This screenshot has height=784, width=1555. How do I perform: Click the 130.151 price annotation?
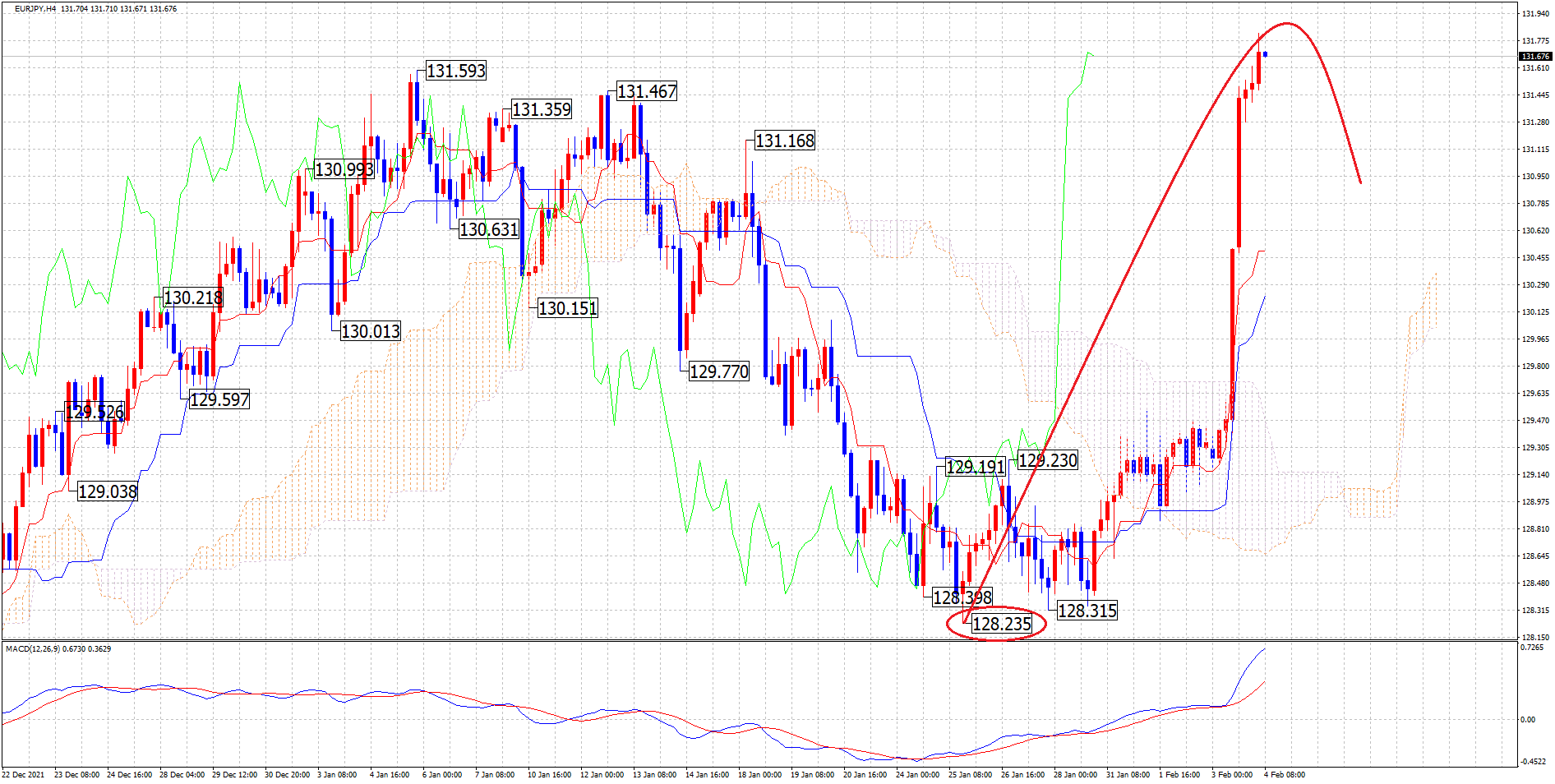tap(568, 308)
